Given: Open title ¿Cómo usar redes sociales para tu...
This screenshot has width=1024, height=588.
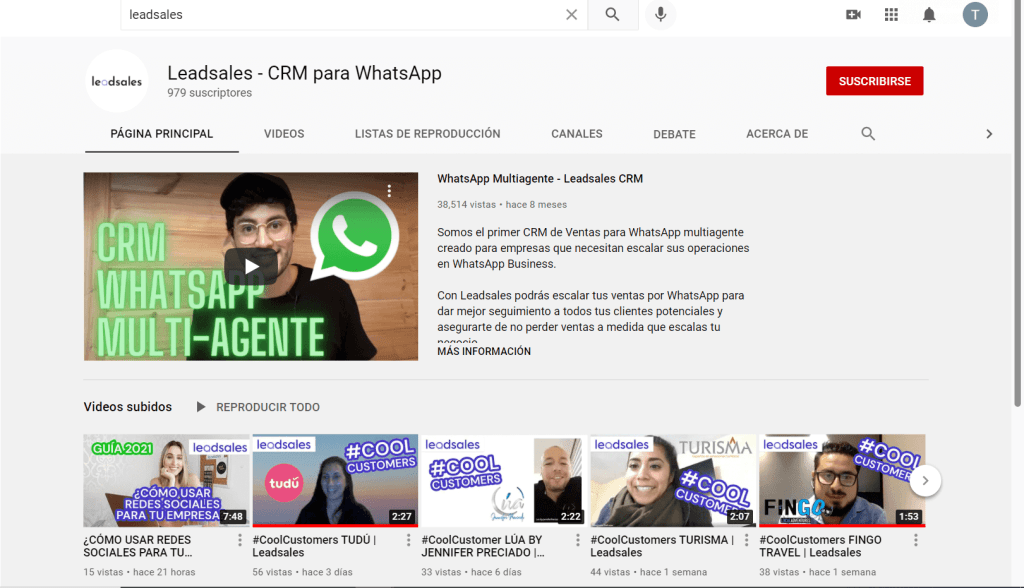Looking at the screenshot, I should (138, 546).
